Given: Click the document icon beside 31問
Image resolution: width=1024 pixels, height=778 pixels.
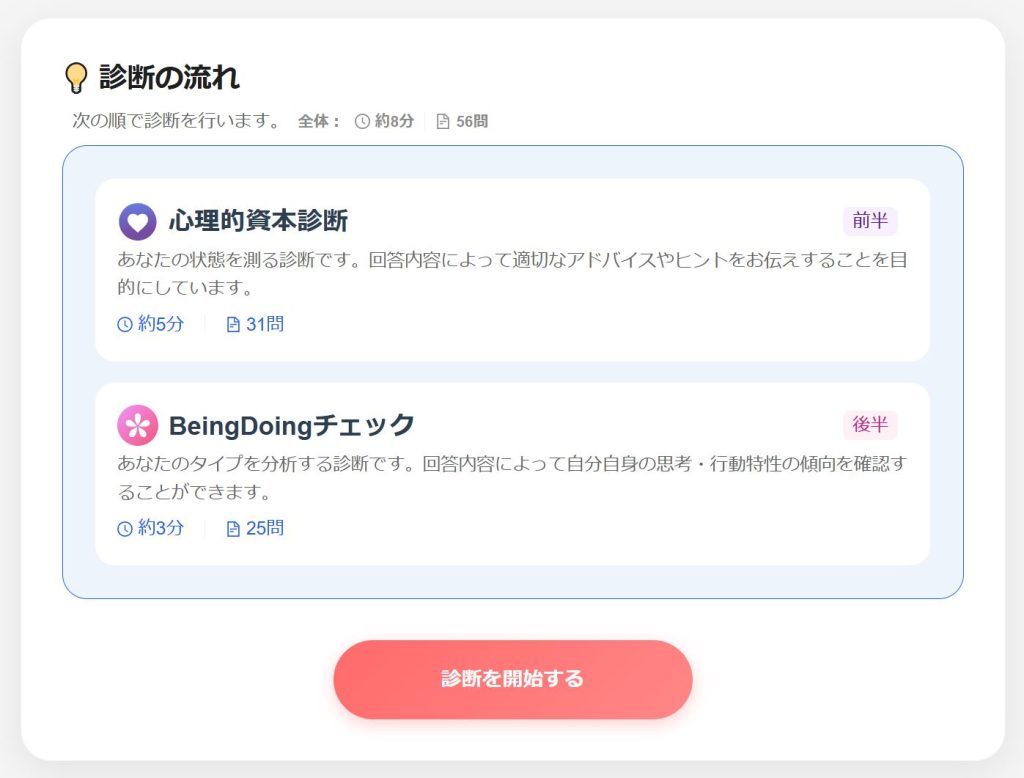Looking at the screenshot, I should point(233,324).
